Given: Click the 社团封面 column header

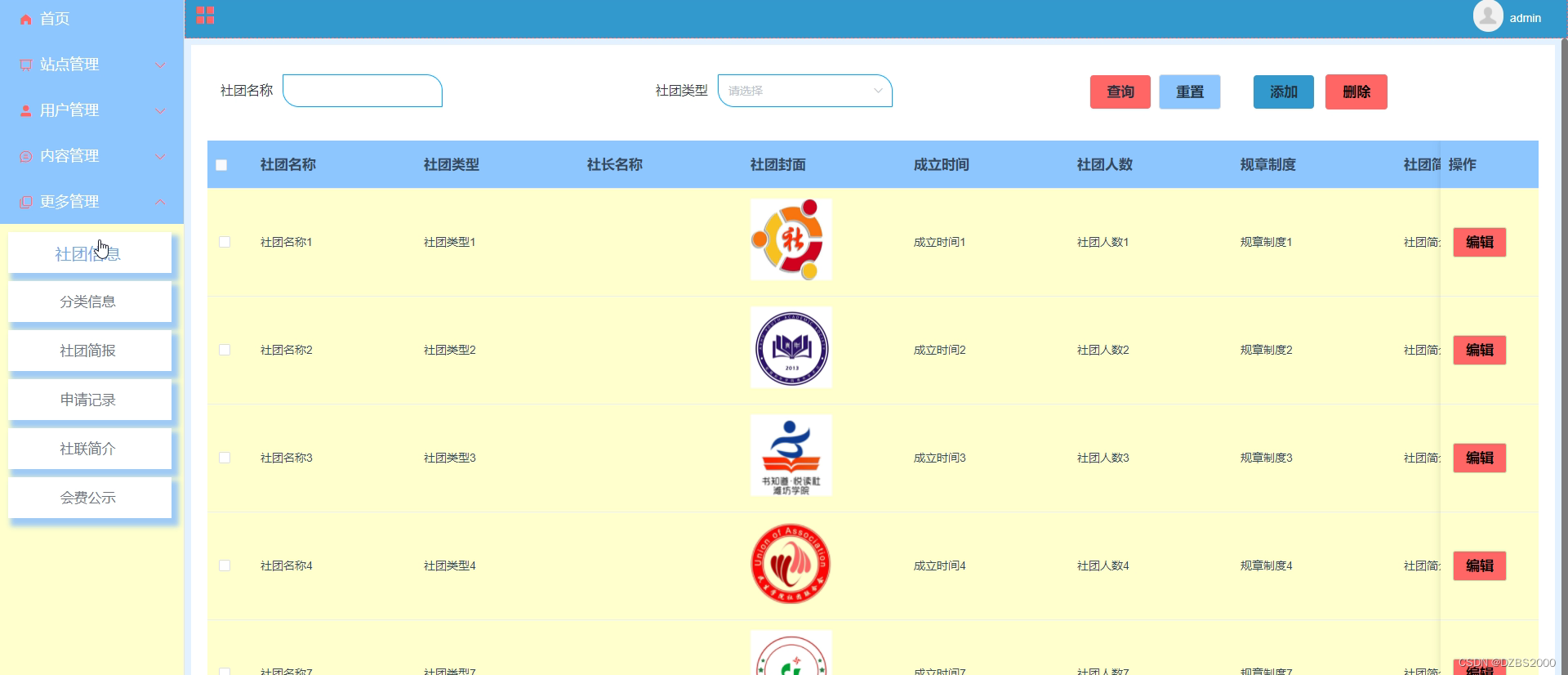Looking at the screenshot, I should point(777,165).
